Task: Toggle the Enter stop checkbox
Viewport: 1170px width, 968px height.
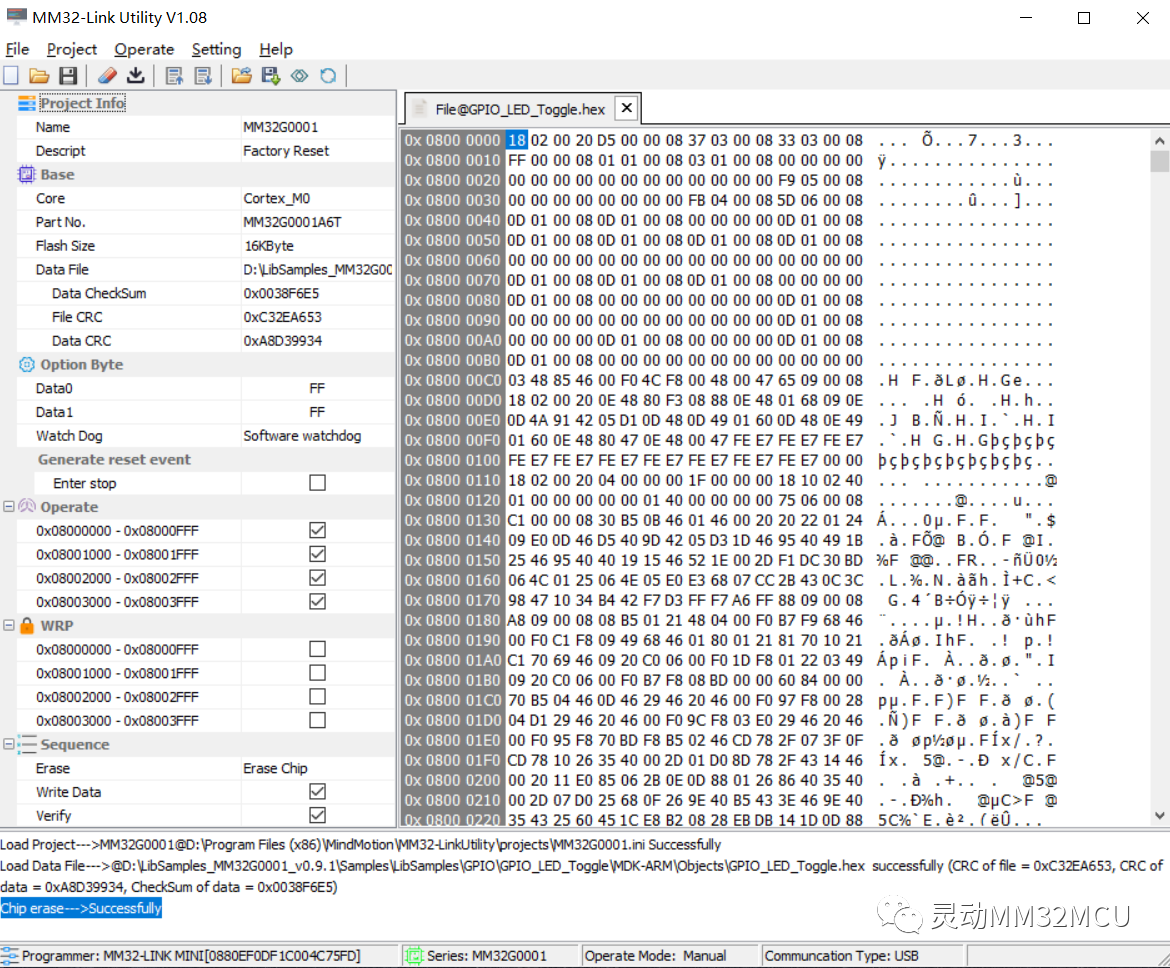Action: pyautogui.click(x=317, y=483)
